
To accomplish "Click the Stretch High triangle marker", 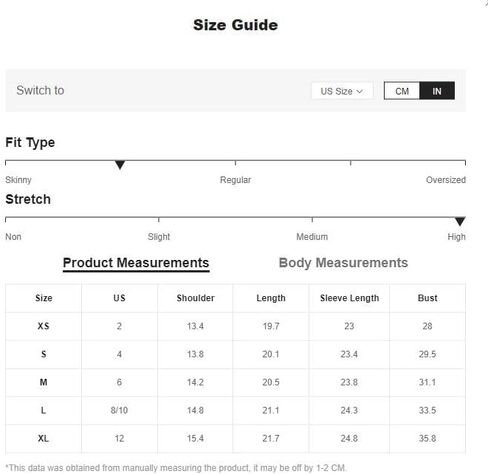I will (460, 221).
